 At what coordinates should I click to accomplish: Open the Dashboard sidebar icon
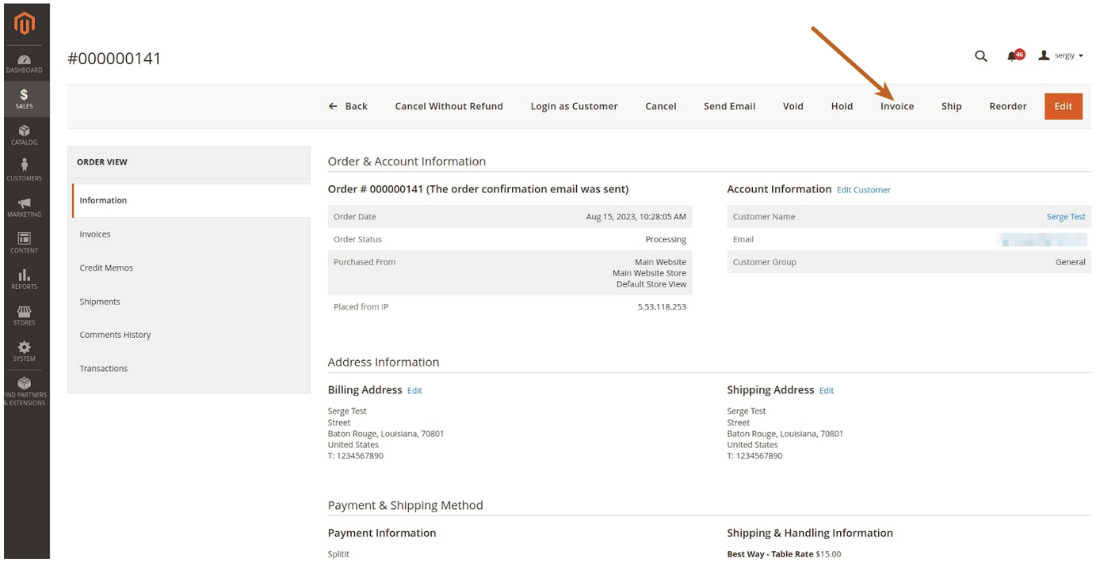click(25, 64)
